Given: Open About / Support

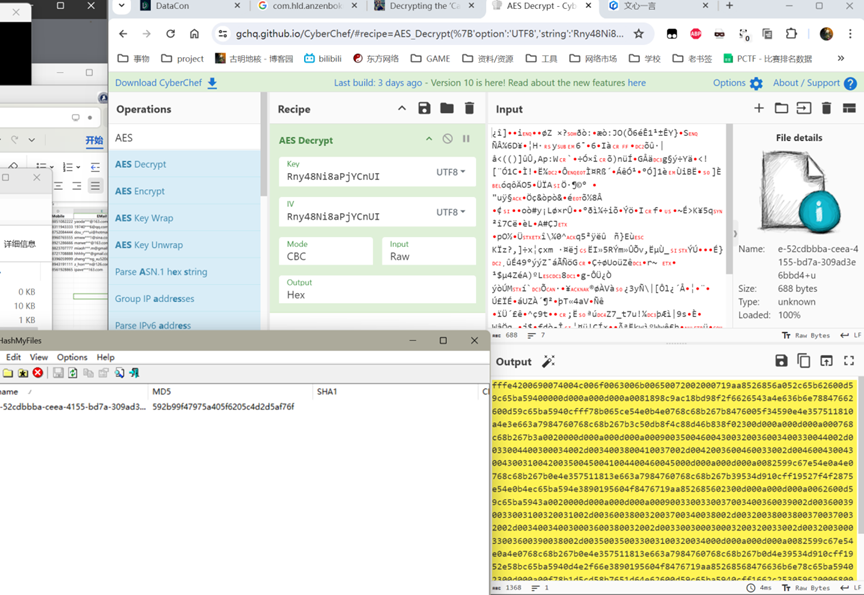Looking at the screenshot, I should tap(814, 83).
